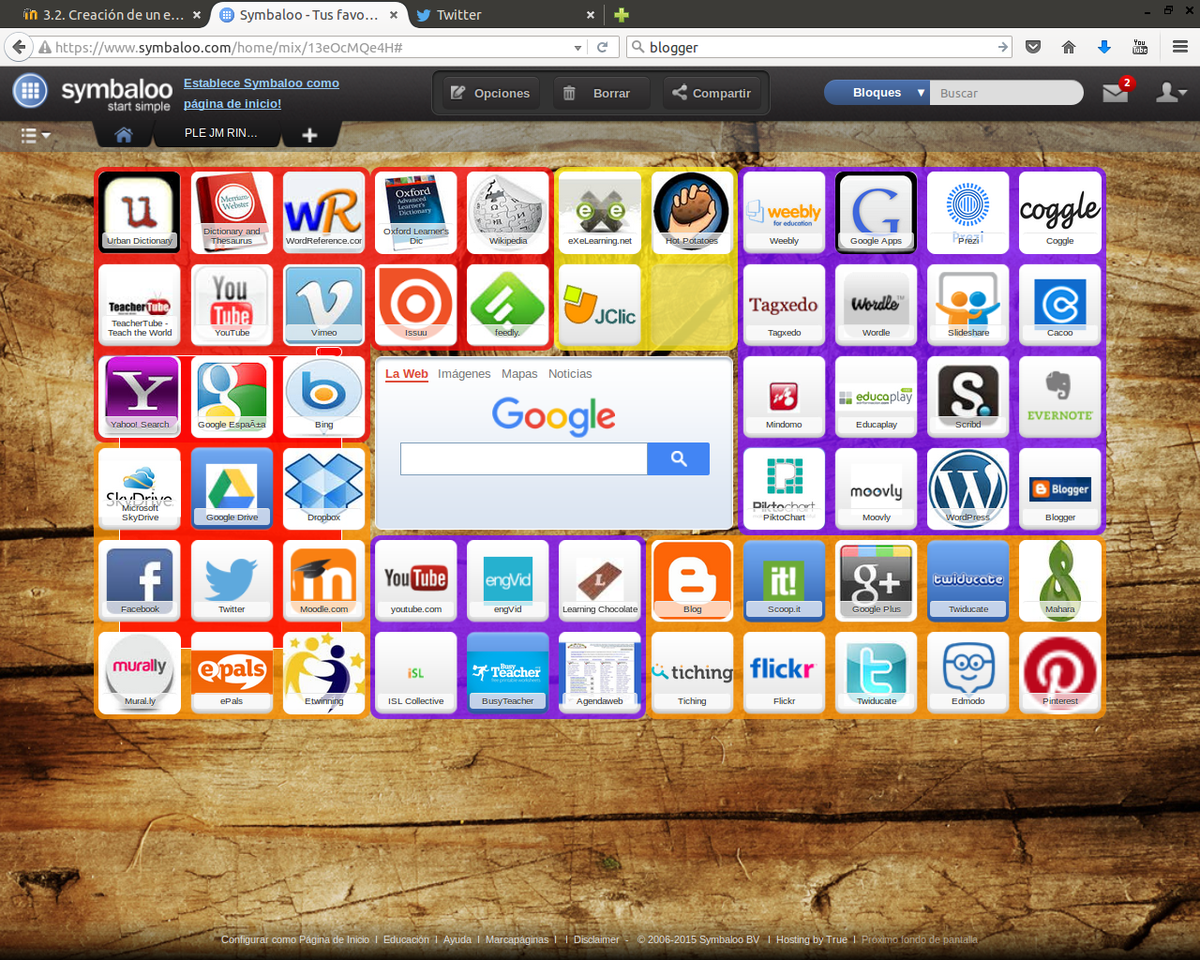Image resolution: width=1200 pixels, height=960 pixels.
Task: Open the JClic tile
Action: pos(600,304)
